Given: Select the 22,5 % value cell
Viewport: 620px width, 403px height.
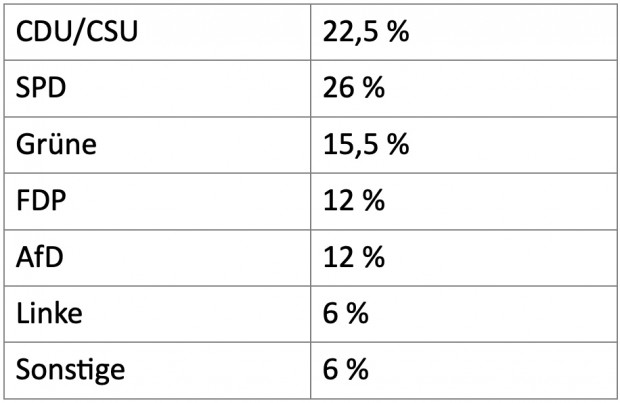Looking at the screenshot, I should pos(464,32).
